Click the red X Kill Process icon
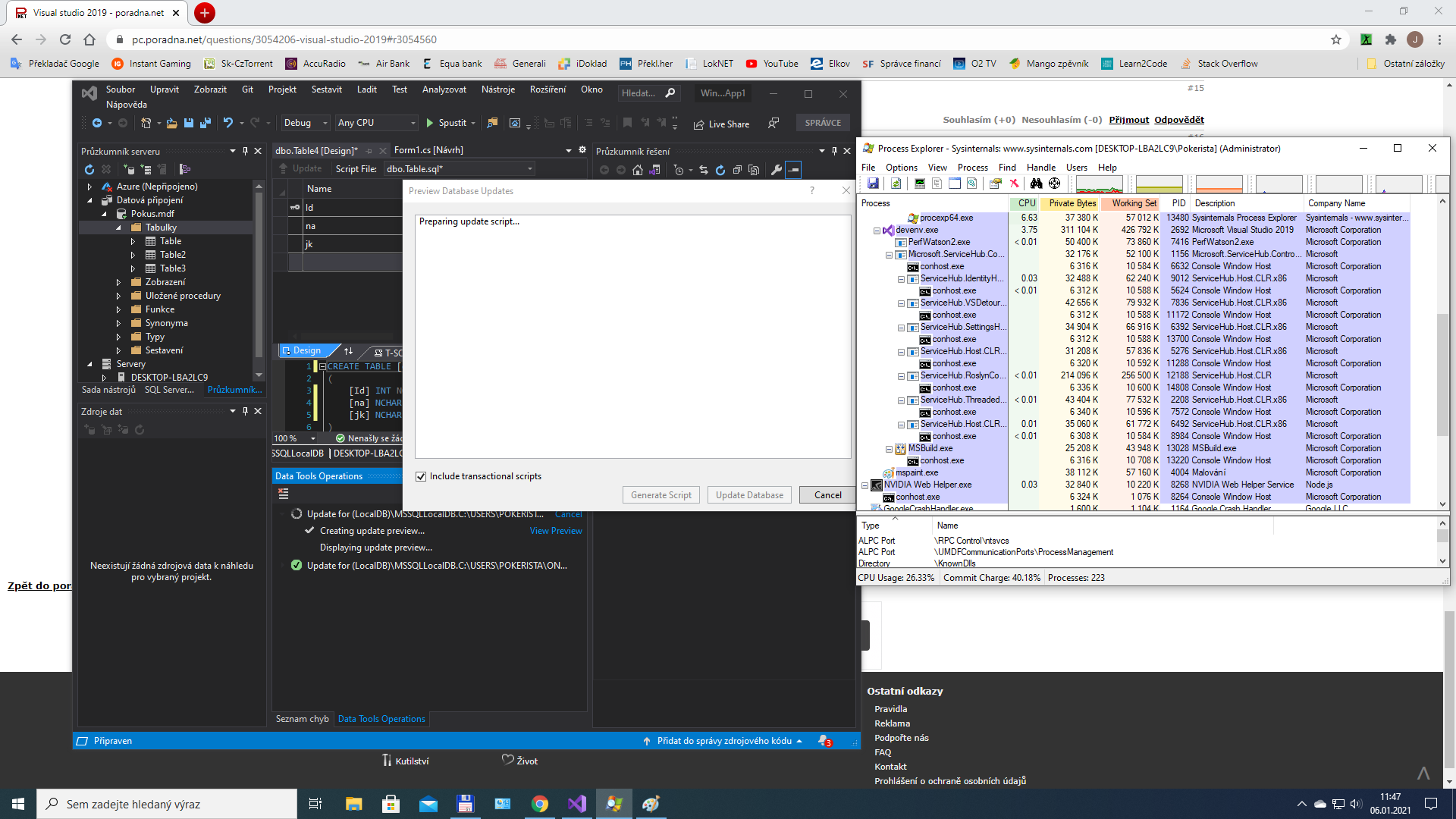 pyautogui.click(x=1014, y=184)
